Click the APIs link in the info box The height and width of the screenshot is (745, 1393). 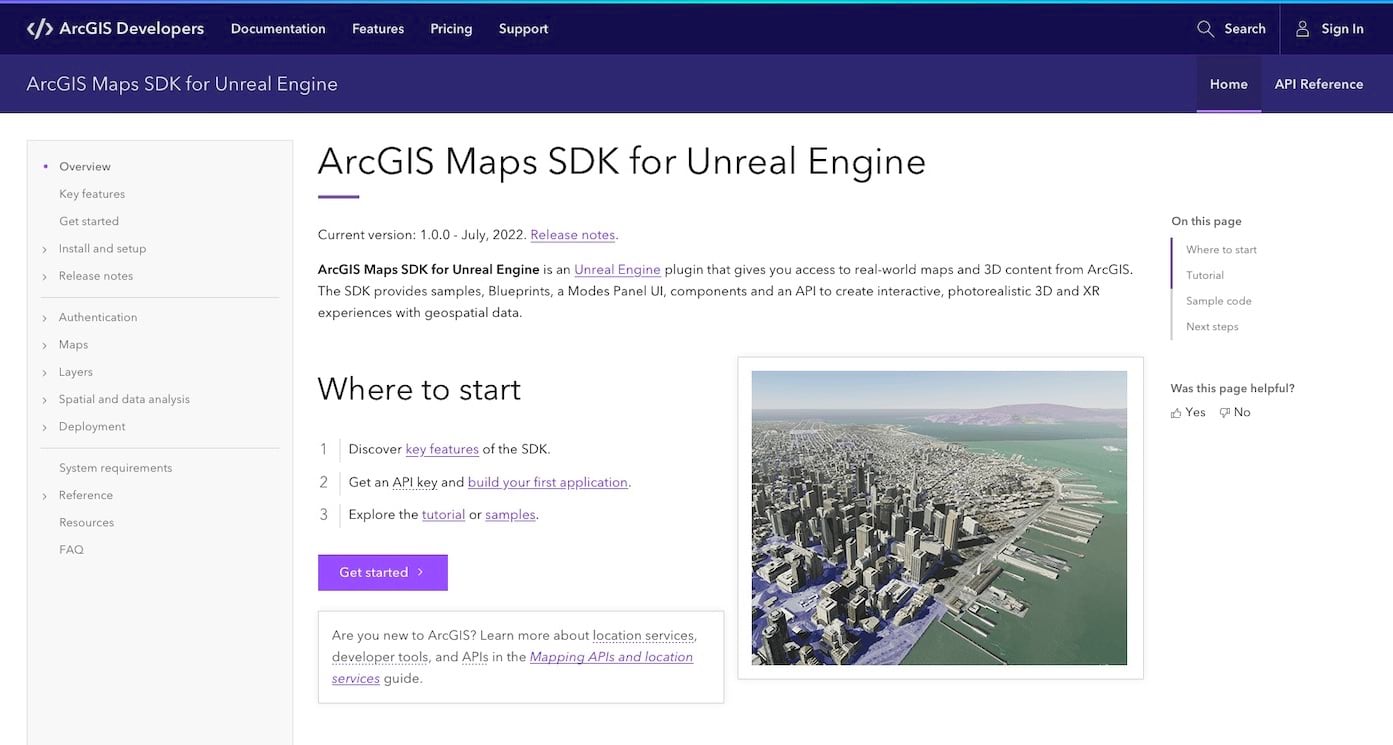click(x=475, y=657)
